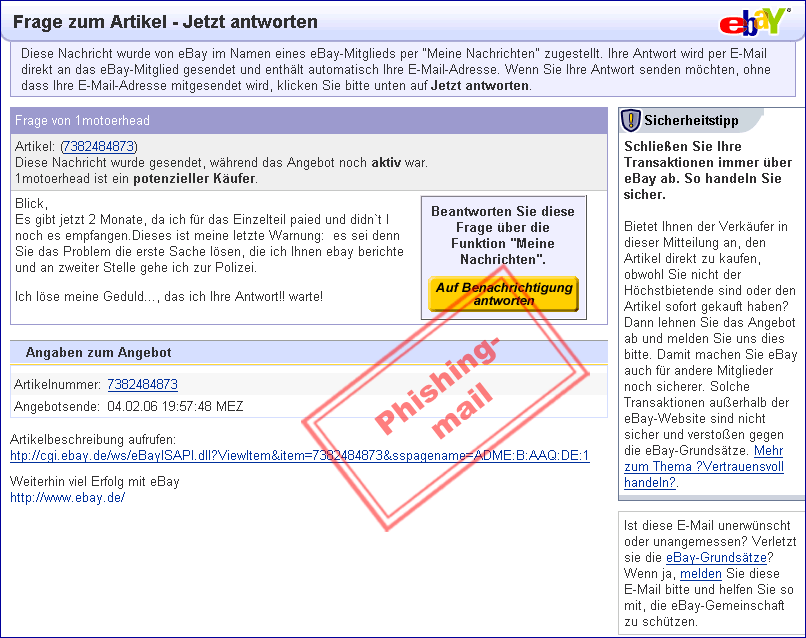Click the 'Auf Benachrichtigung antworten' button
Image resolution: width=806 pixels, height=638 pixels.
[x=503, y=294]
